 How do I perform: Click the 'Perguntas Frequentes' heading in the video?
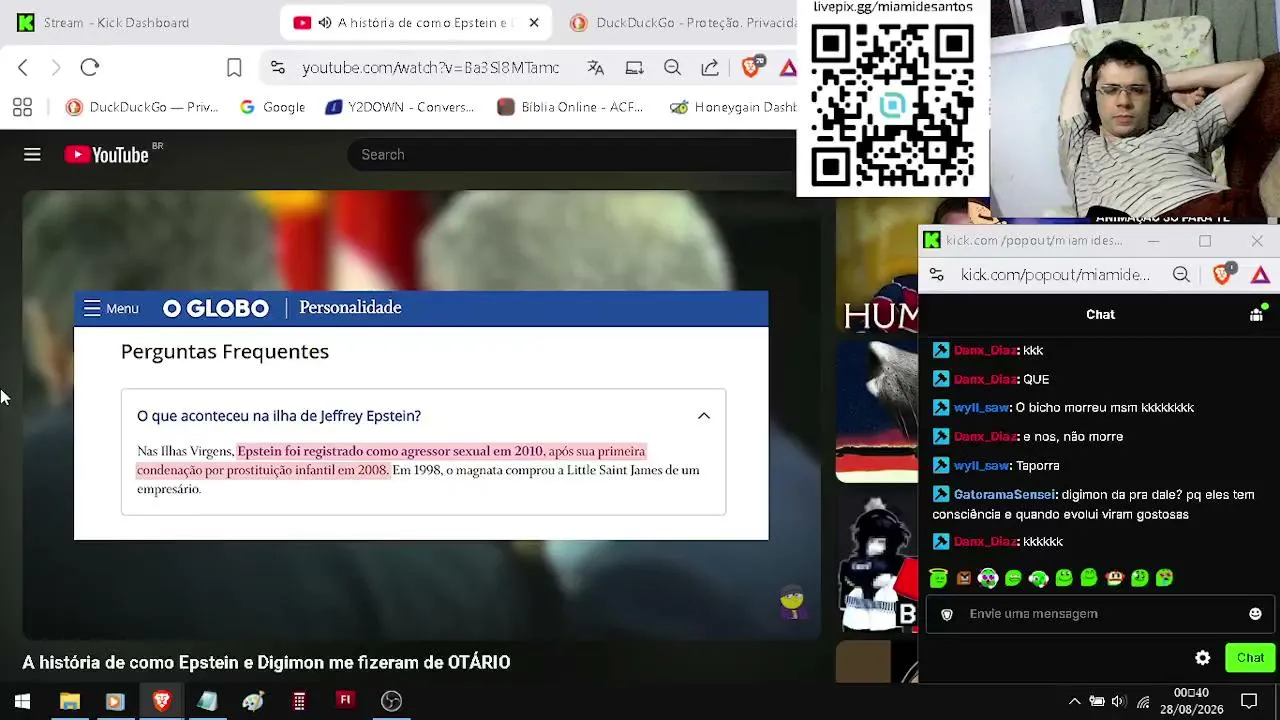click(225, 351)
